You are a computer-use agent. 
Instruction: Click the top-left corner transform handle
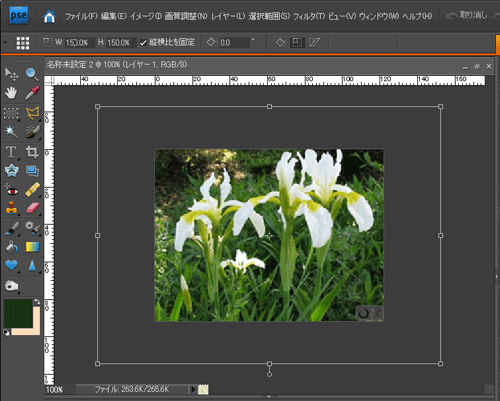(x=98, y=107)
